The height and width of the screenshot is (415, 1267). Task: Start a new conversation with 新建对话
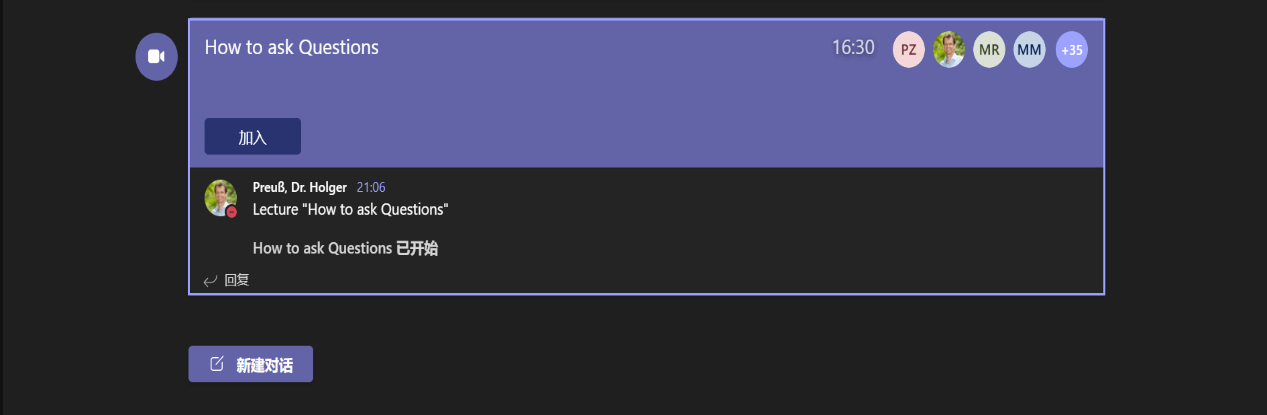click(x=251, y=365)
